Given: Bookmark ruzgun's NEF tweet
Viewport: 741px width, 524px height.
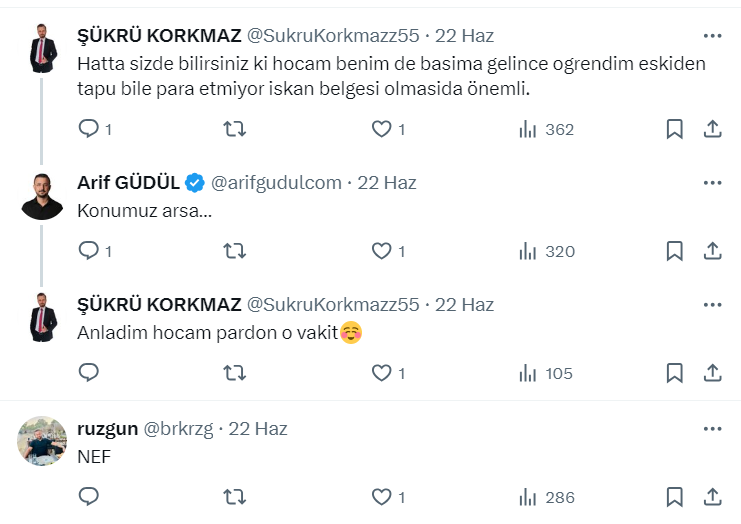Looking at the screenshot, I should point(675,496).
